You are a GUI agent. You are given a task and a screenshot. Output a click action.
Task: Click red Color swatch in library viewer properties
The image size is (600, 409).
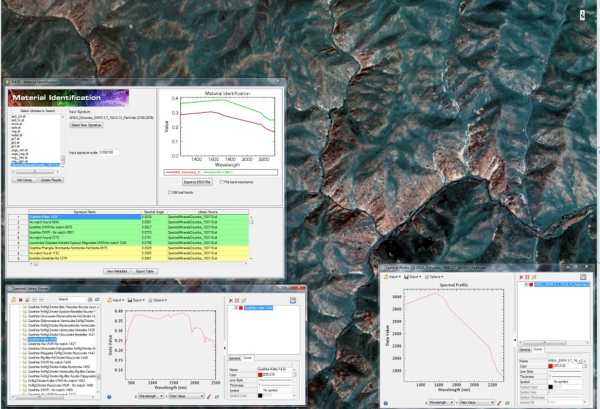260,375
